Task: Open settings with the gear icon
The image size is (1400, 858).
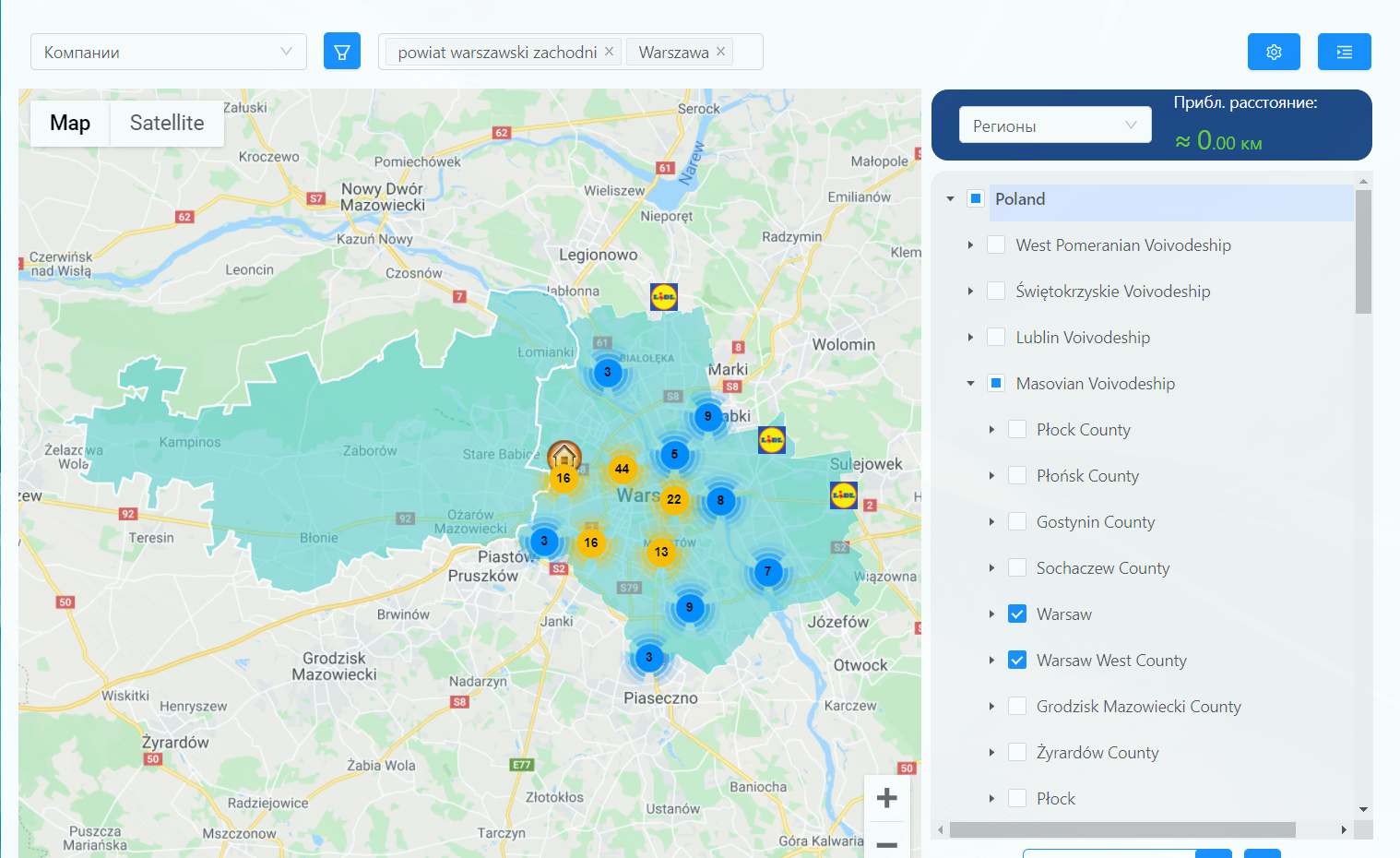Action: click(x=1274, y=52)
